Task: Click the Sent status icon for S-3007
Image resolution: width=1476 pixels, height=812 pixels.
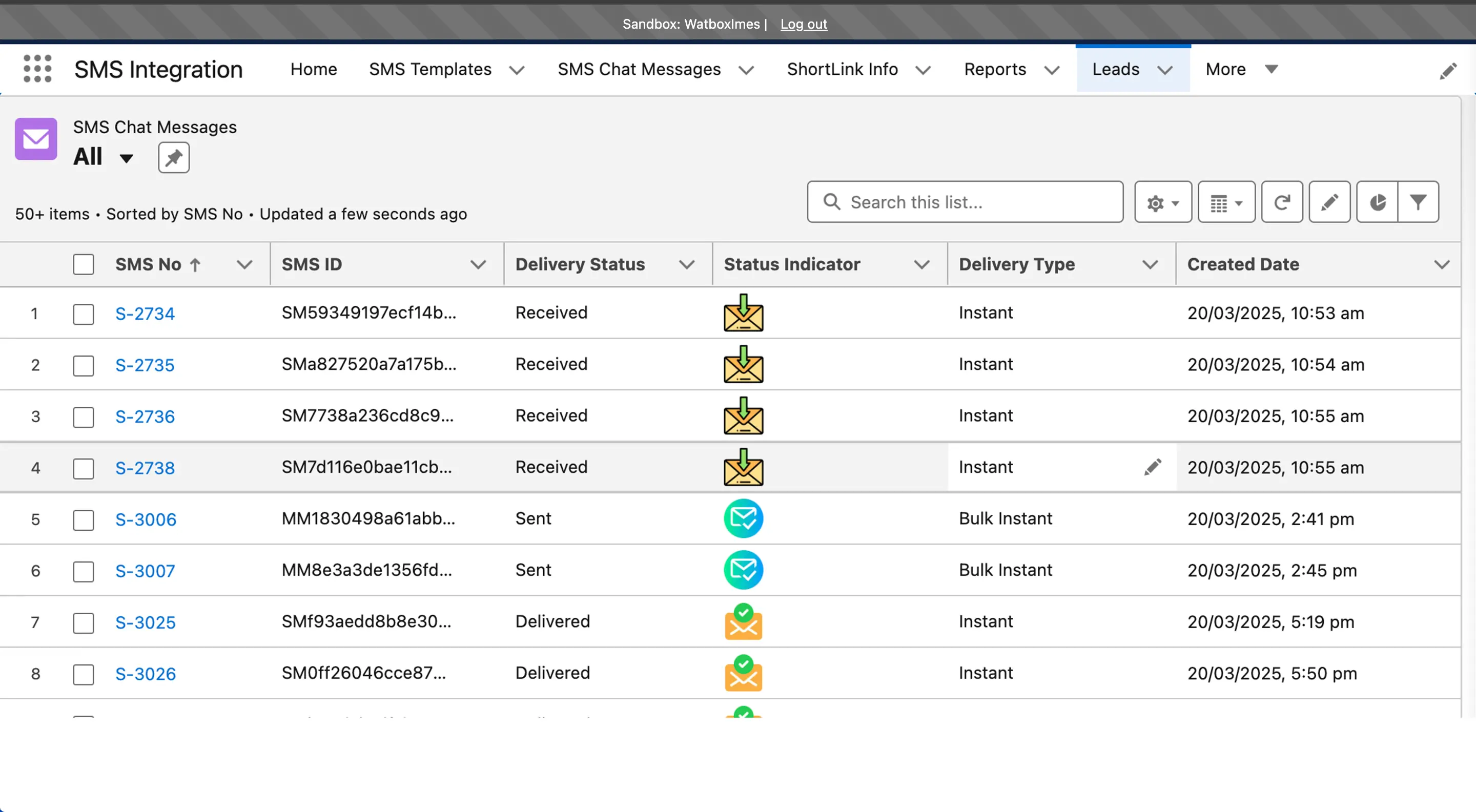Action: point(743,570)
